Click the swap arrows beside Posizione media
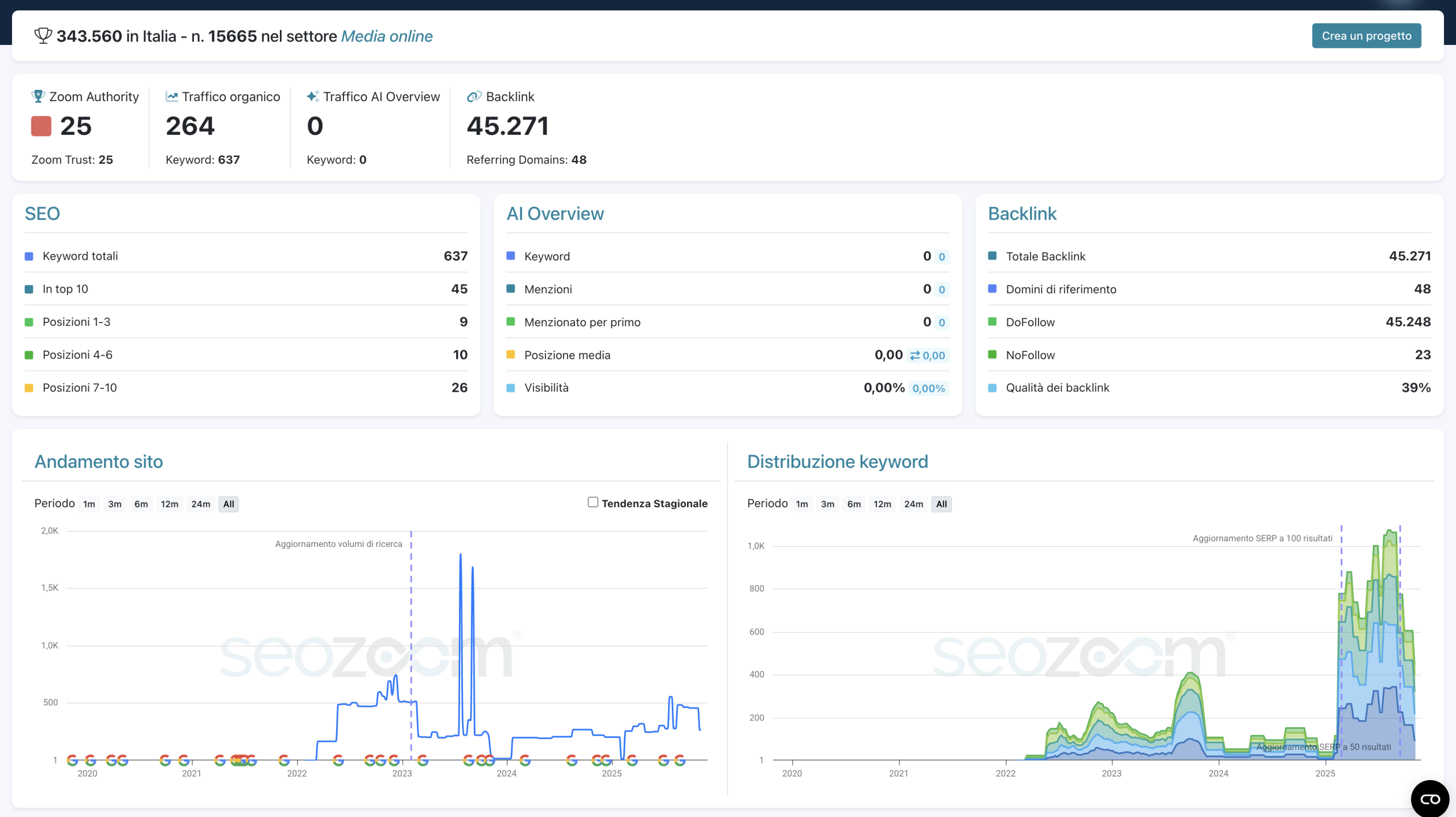This screenshot has width=1456, height=817. [x=915, y=355]
